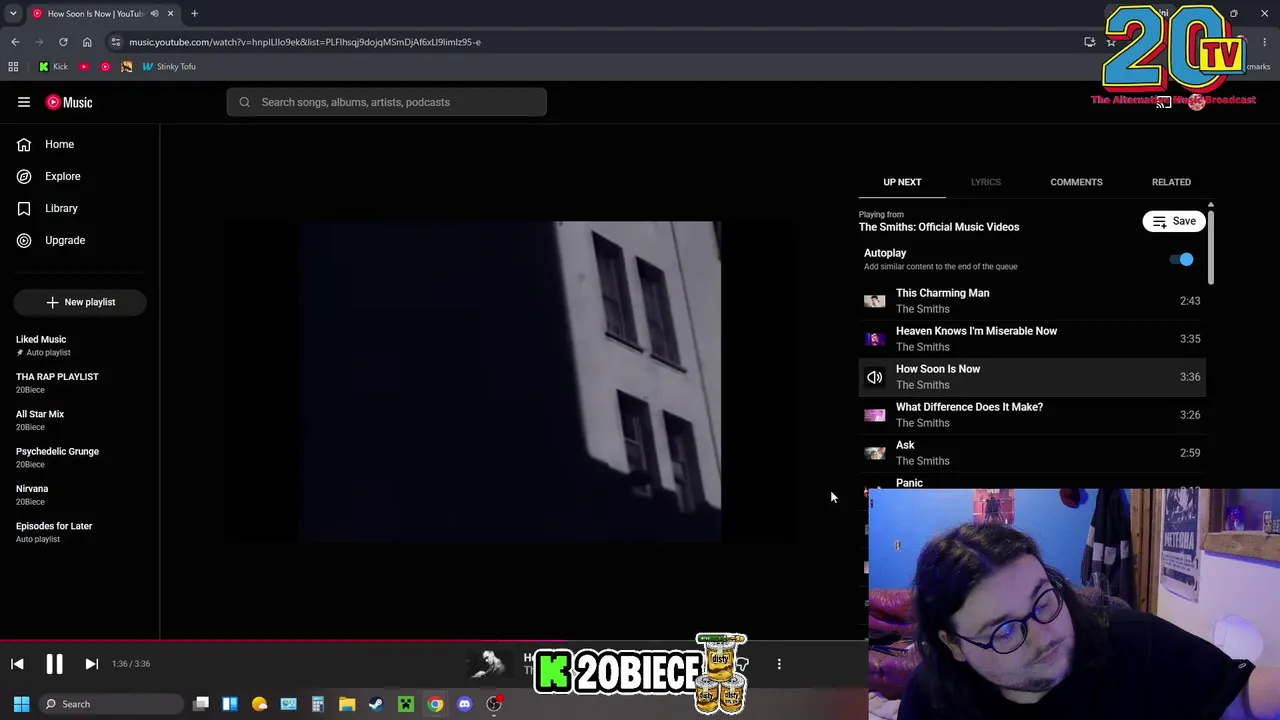Select How Soon Is Now queue row

(1032, 377)
